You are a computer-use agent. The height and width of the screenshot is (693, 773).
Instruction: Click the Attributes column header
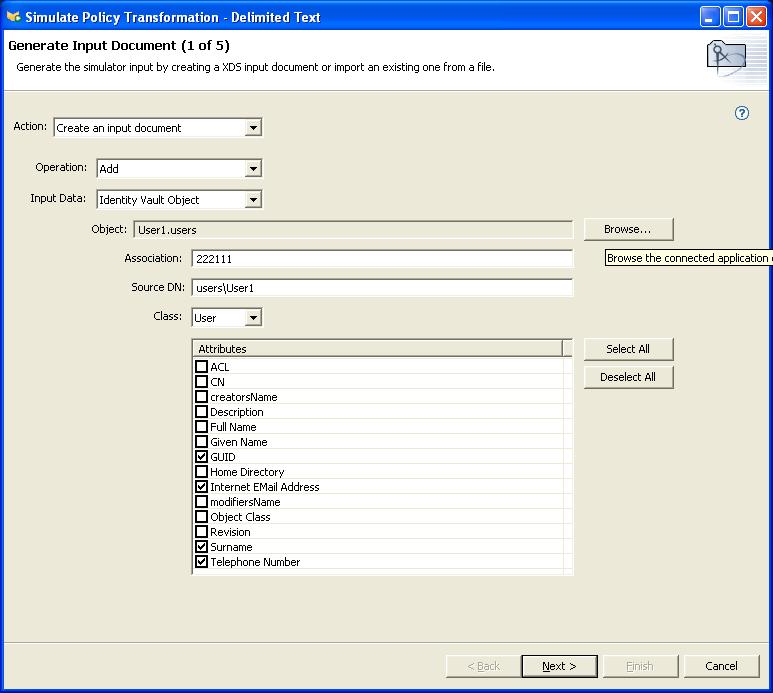[378, 348]
